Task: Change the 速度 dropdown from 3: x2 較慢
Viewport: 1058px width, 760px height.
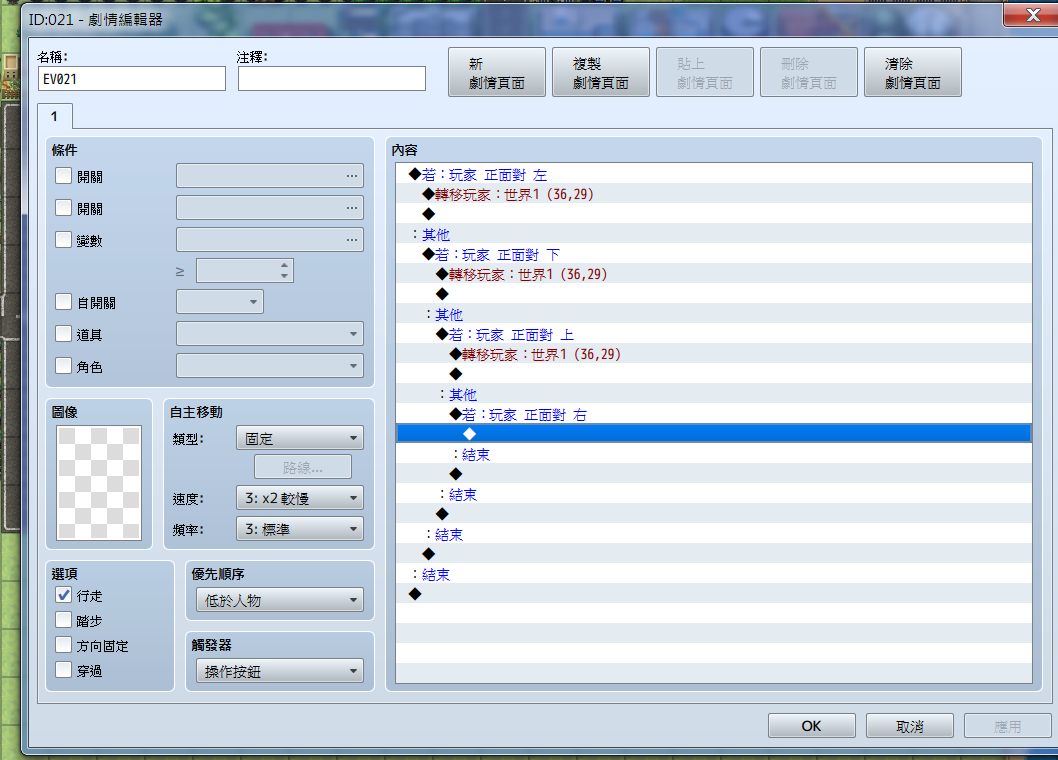Action: click(300, 498)
